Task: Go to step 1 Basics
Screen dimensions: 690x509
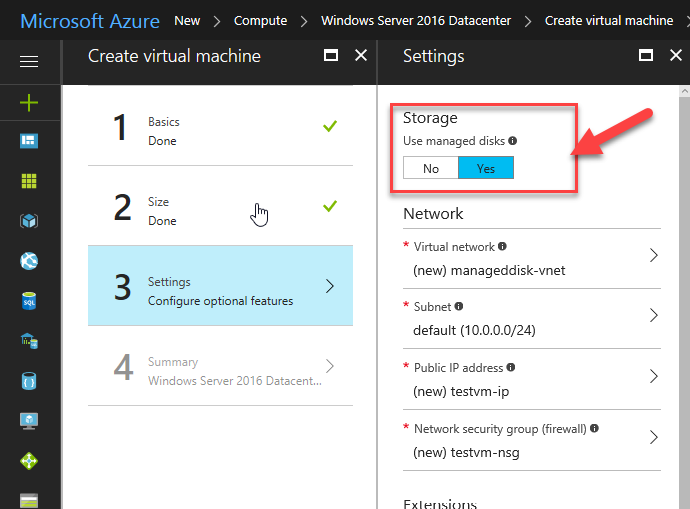Action: click(x=220, y=130)
